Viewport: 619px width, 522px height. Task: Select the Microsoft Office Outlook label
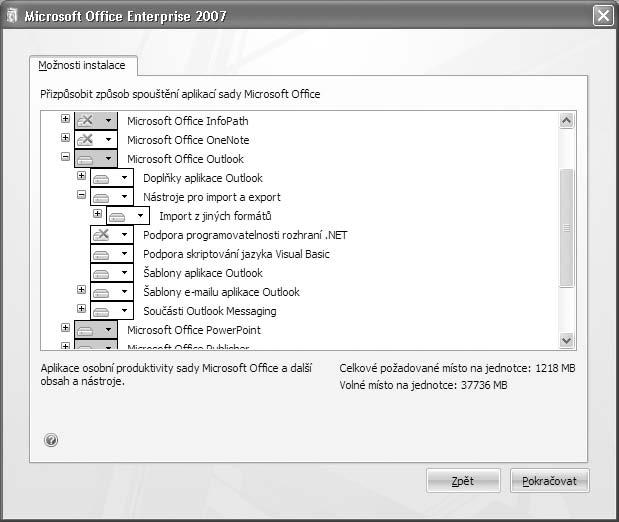click(x=185, y=159)
